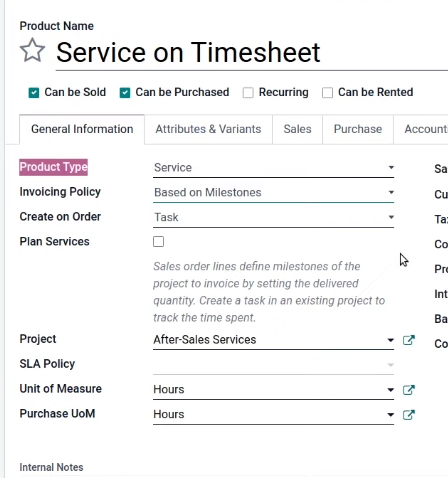Image resolution: width=448 pixels, height=478 pixels.
Task: Open the SLA Policy dropdown
Action: coord(273,364)
